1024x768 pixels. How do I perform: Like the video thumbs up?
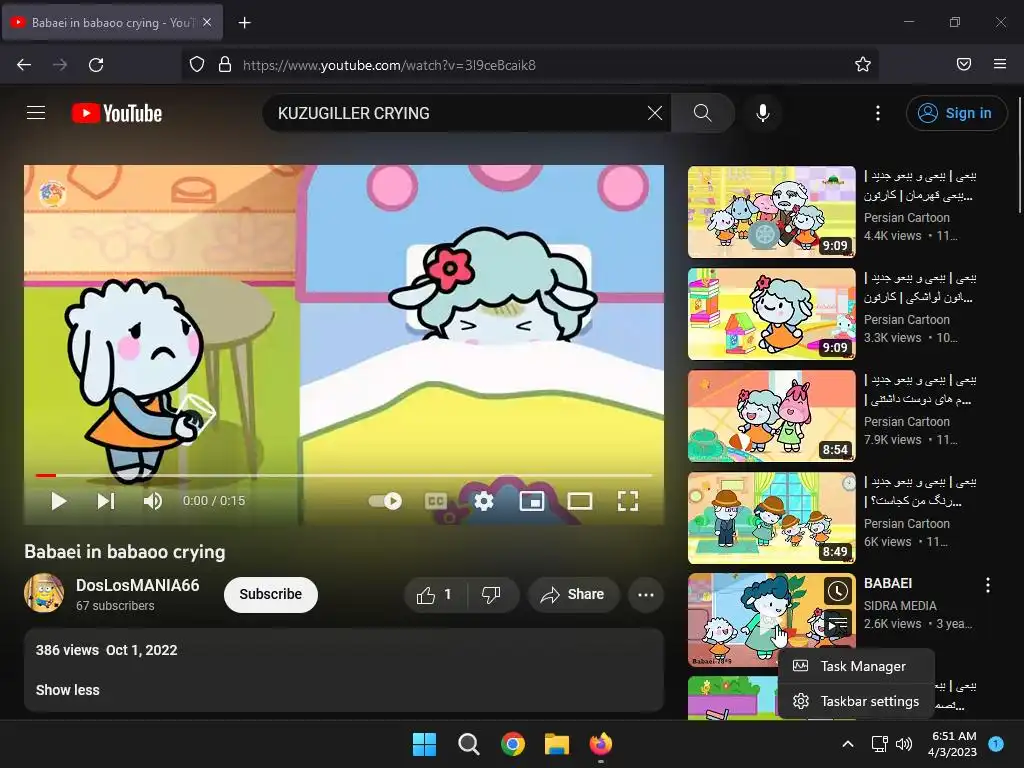point(434,594)
